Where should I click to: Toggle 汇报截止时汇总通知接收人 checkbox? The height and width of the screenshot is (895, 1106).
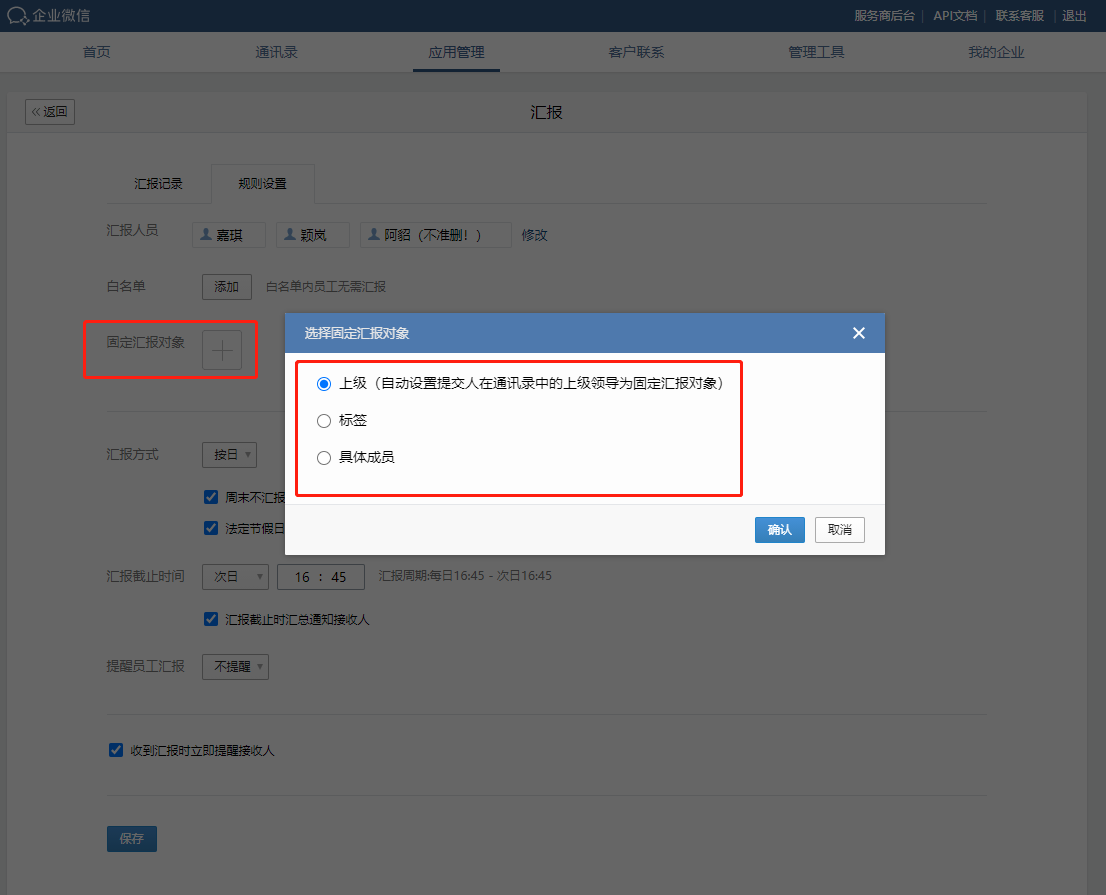pos(211,619)
